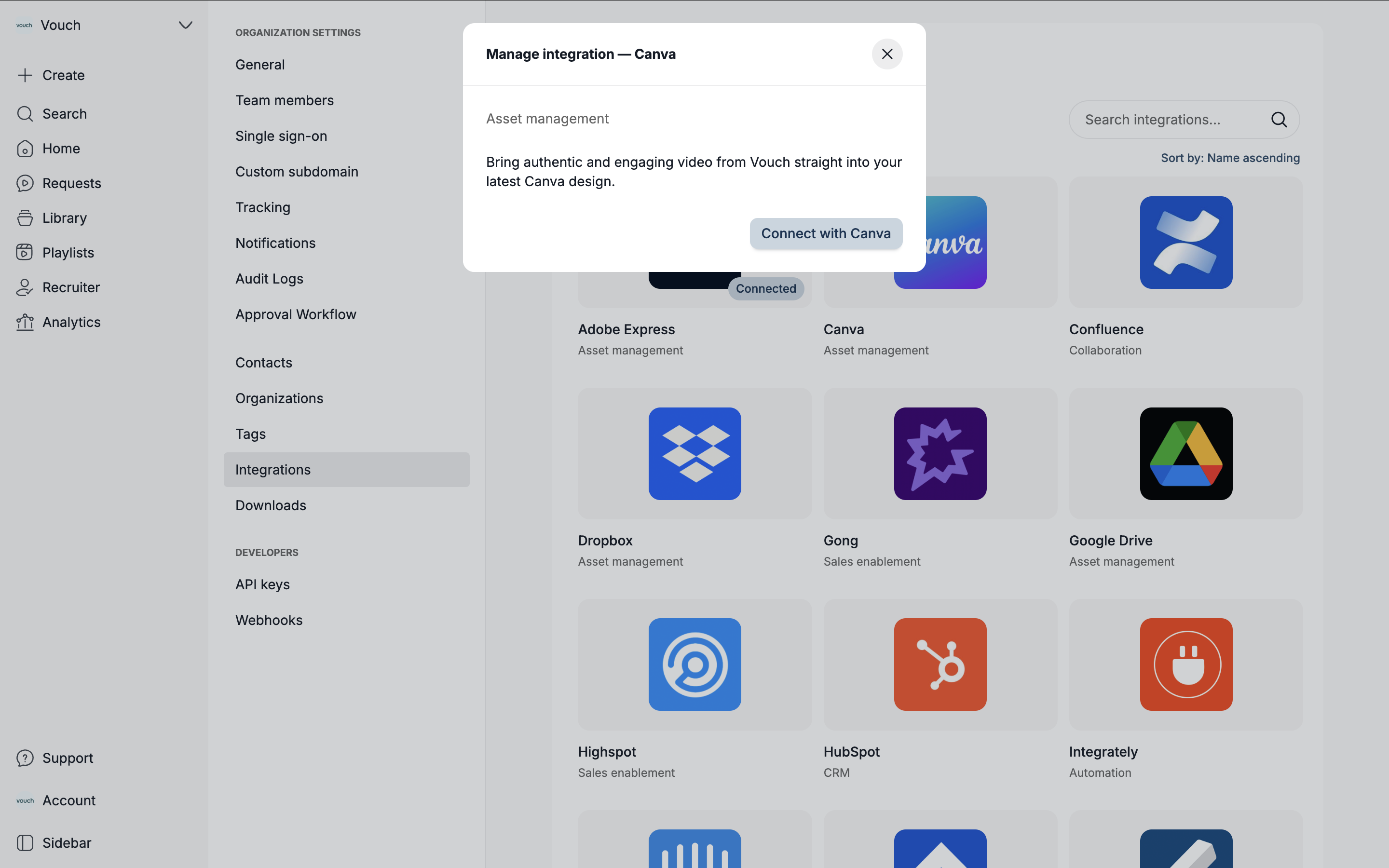This screenshot has height=868, width=1389.
Task: Click the Gong integration title
Action: (x=840, y=541)
